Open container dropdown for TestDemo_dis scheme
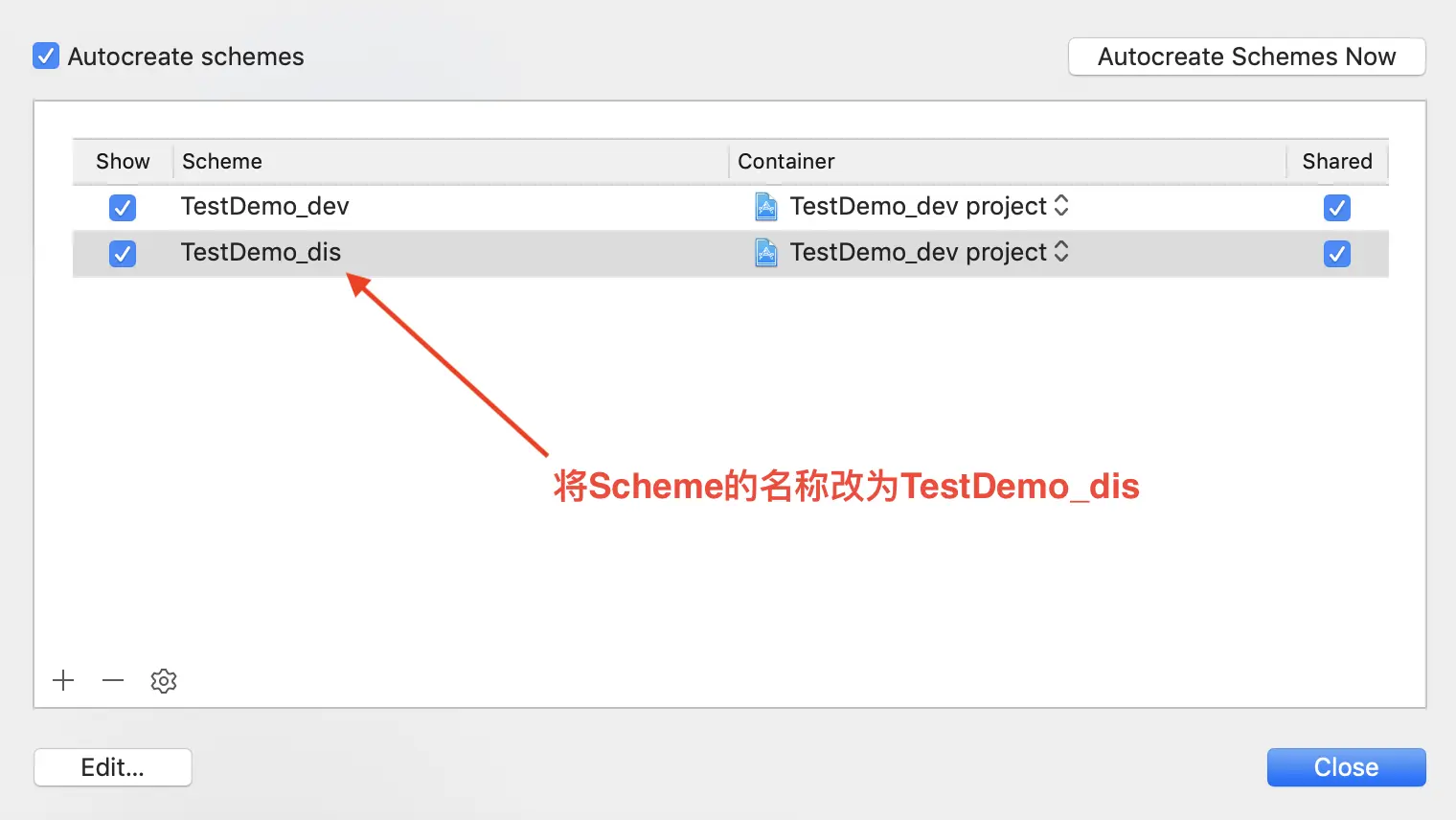Viewport: 1456px width, 820px height. tap(1061, 252)
